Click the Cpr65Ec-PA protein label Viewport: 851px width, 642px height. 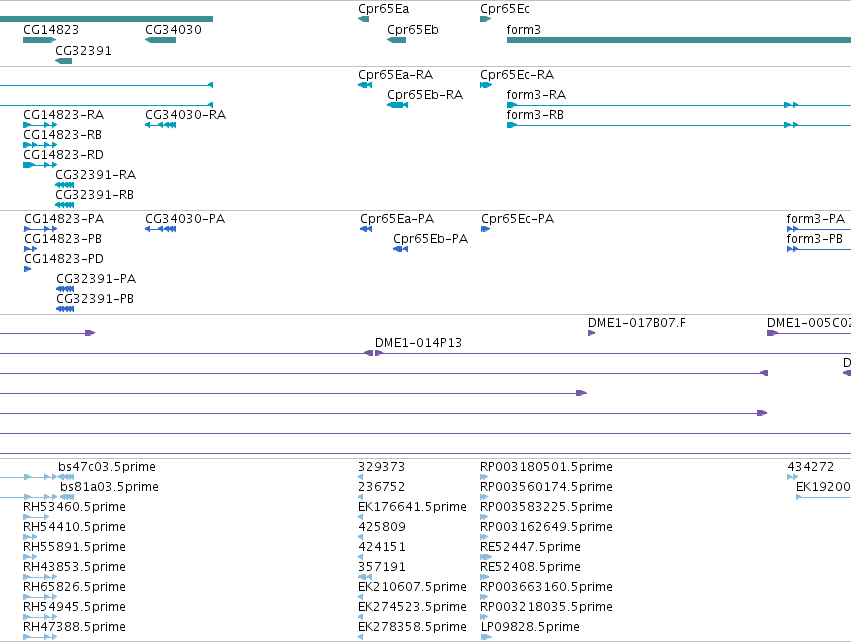[518, 219]
